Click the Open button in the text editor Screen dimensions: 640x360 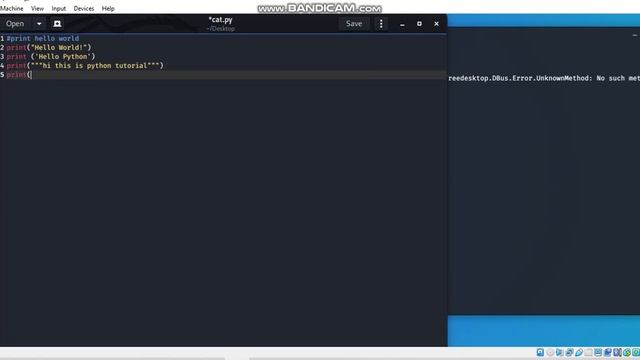pos(15,24)
